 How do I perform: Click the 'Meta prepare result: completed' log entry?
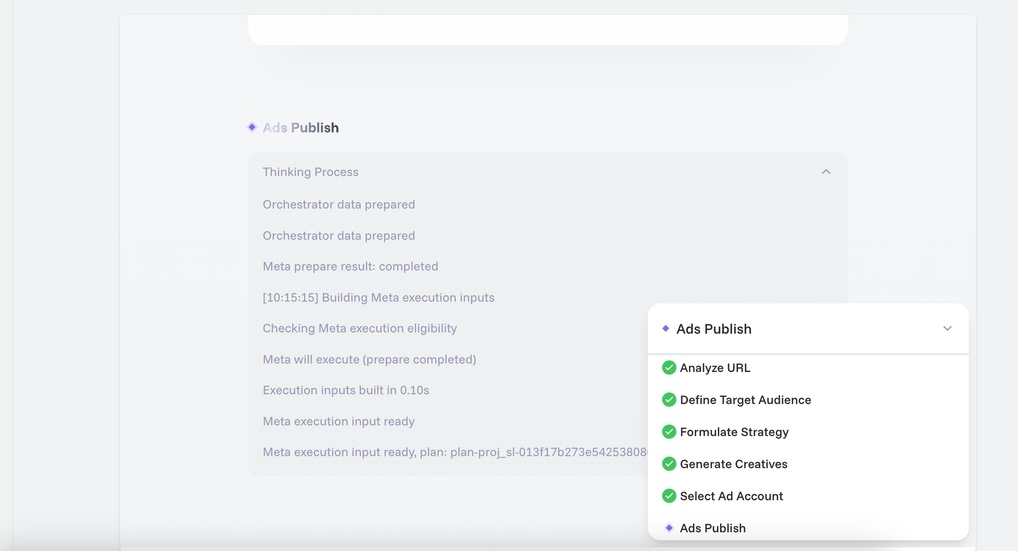(x=350, y=266)
